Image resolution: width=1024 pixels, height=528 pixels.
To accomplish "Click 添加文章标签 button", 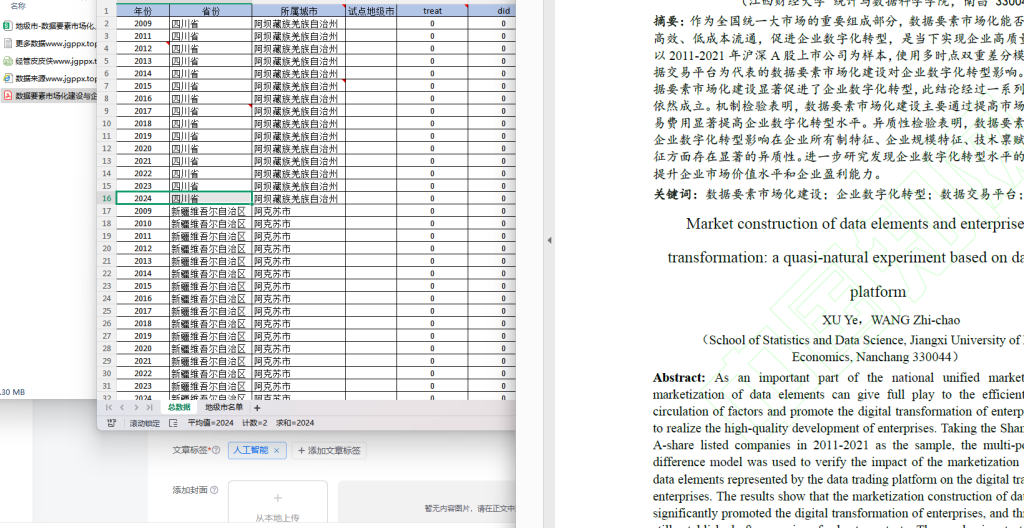I will [x=329, y=450].
